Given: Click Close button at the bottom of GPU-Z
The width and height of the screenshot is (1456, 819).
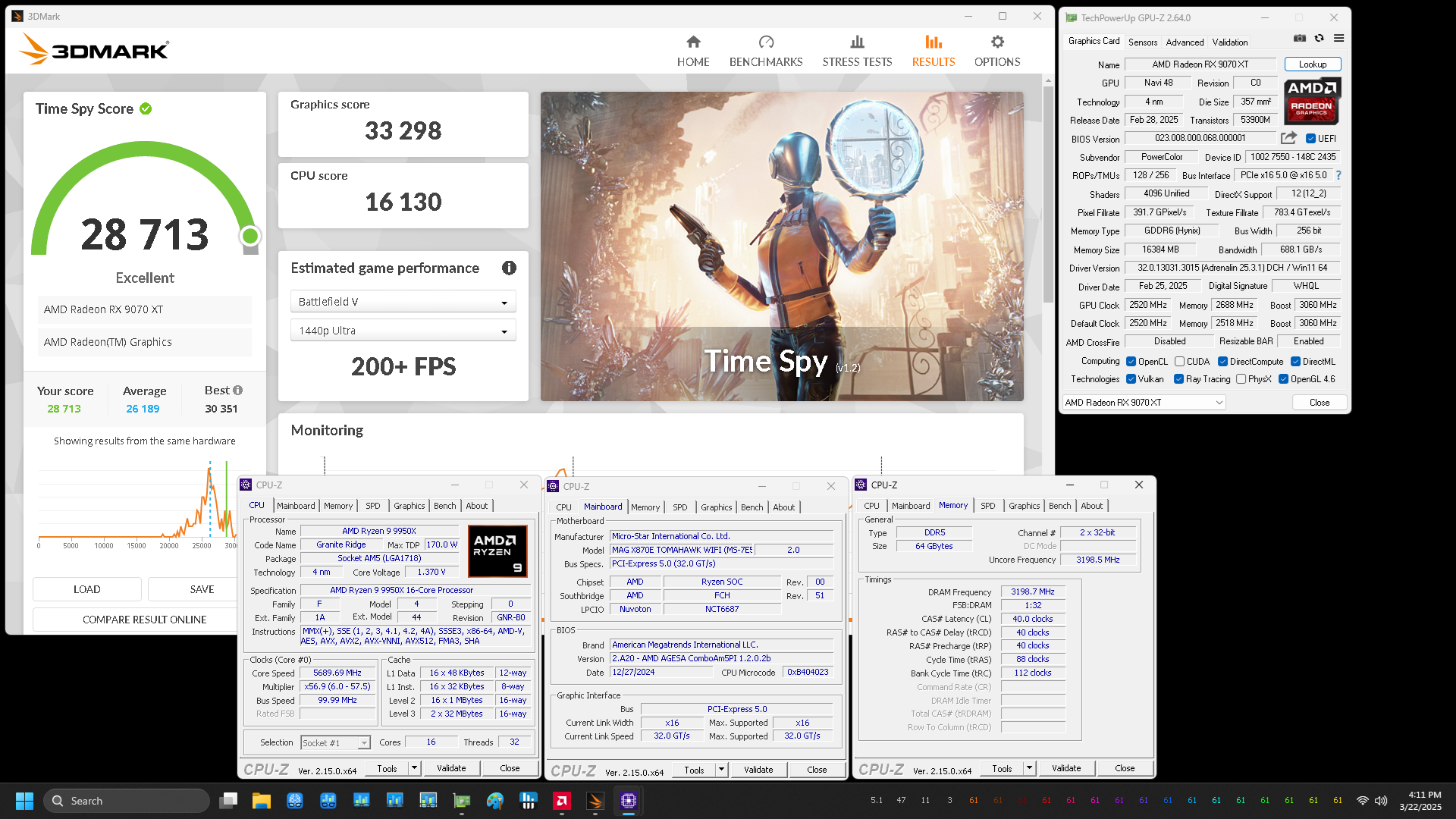Looking at the screenshot, I should [1319, 403].
